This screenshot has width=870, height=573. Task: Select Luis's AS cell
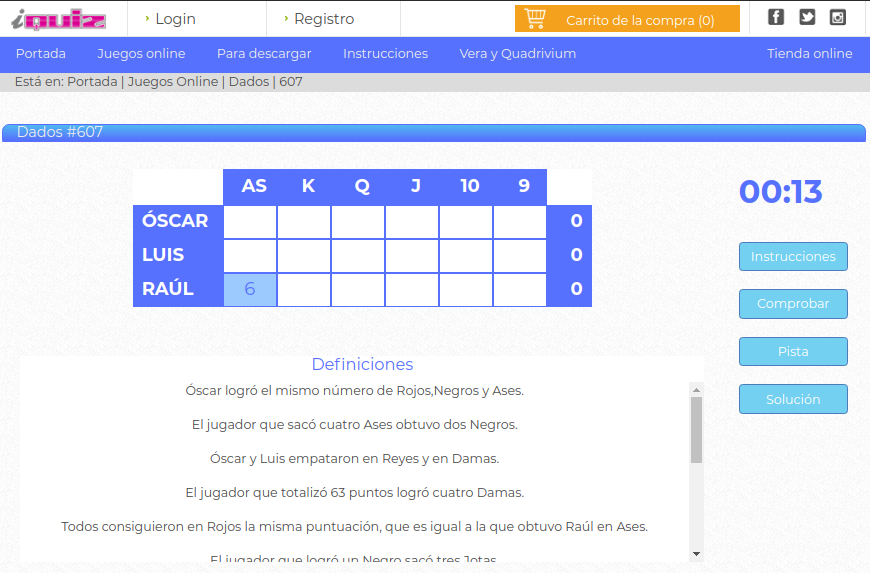pyautogui.click(x=250, y=256)
